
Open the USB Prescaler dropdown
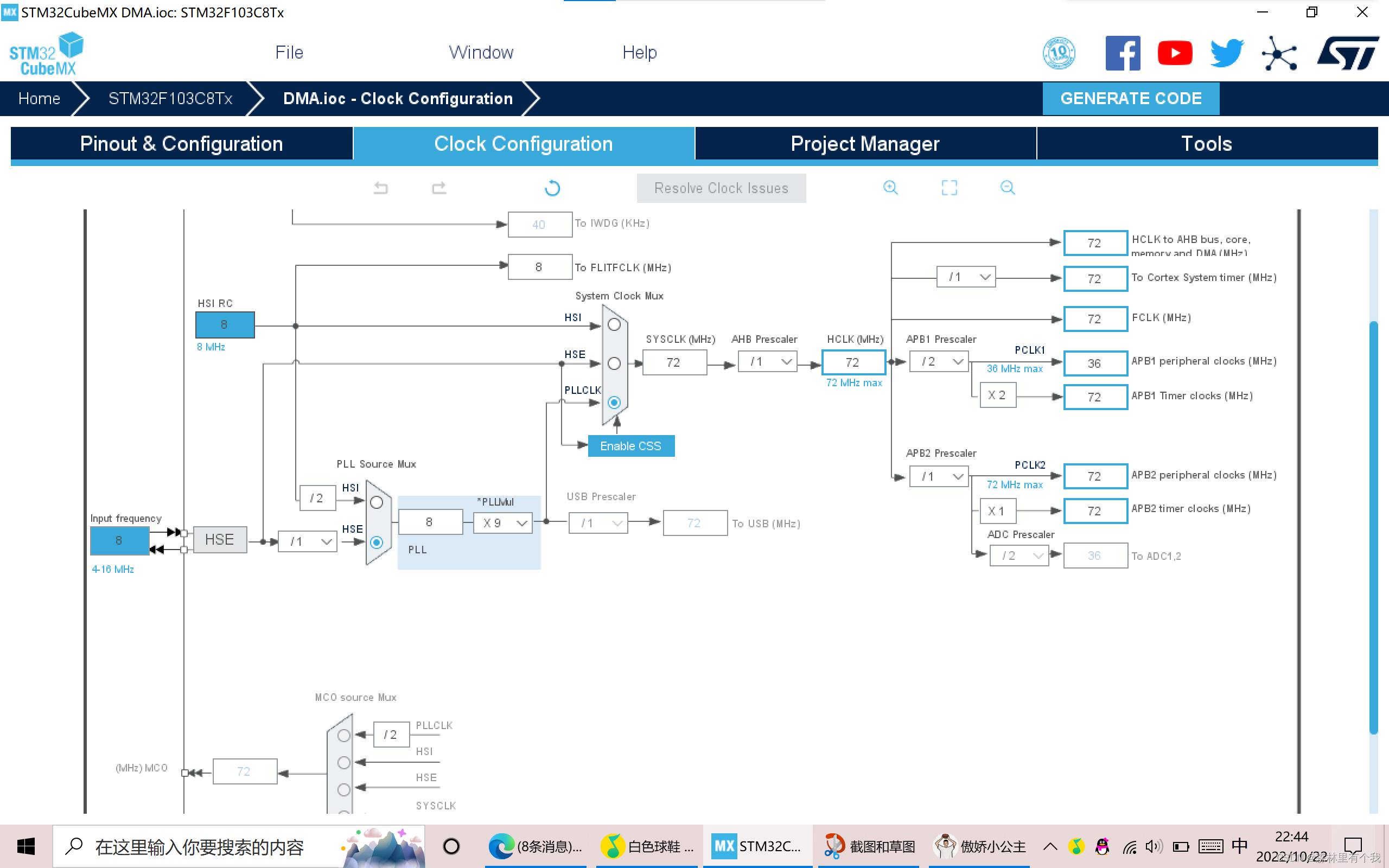tap(598, 523)
